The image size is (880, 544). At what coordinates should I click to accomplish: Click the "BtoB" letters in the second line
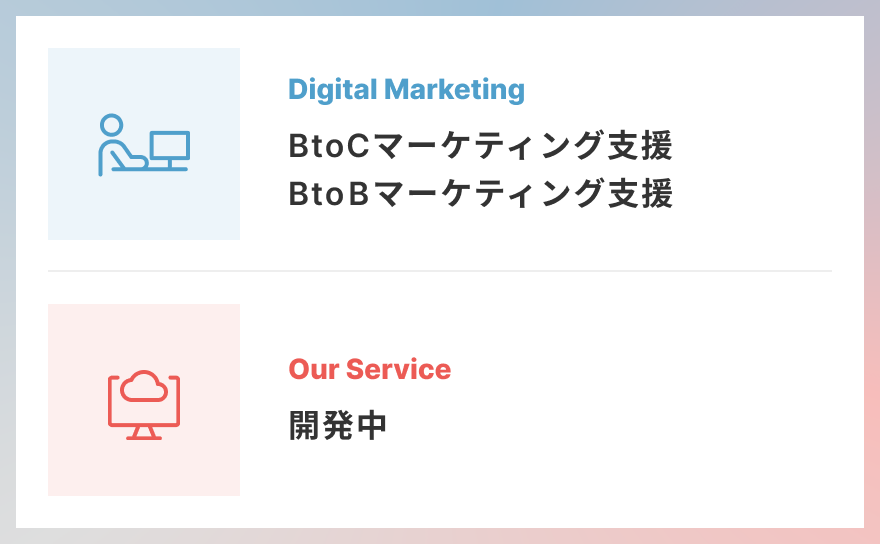[329, 194]
